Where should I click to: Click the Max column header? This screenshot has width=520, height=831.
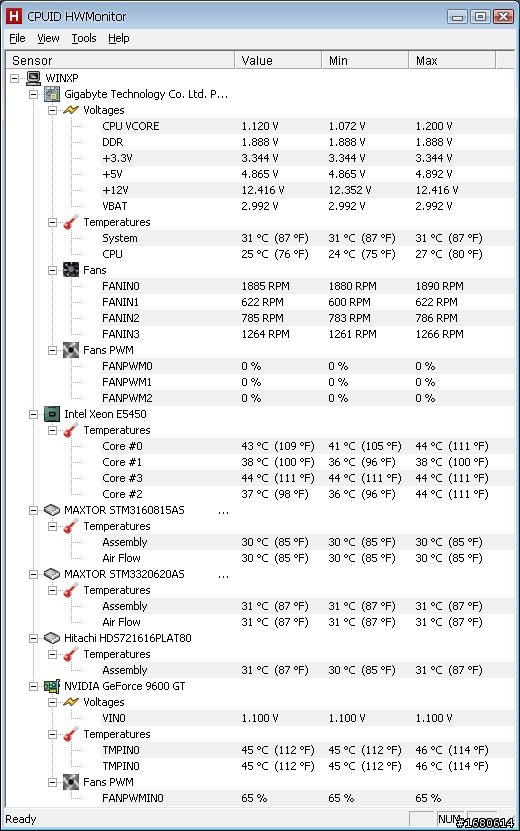pos(452,60)
